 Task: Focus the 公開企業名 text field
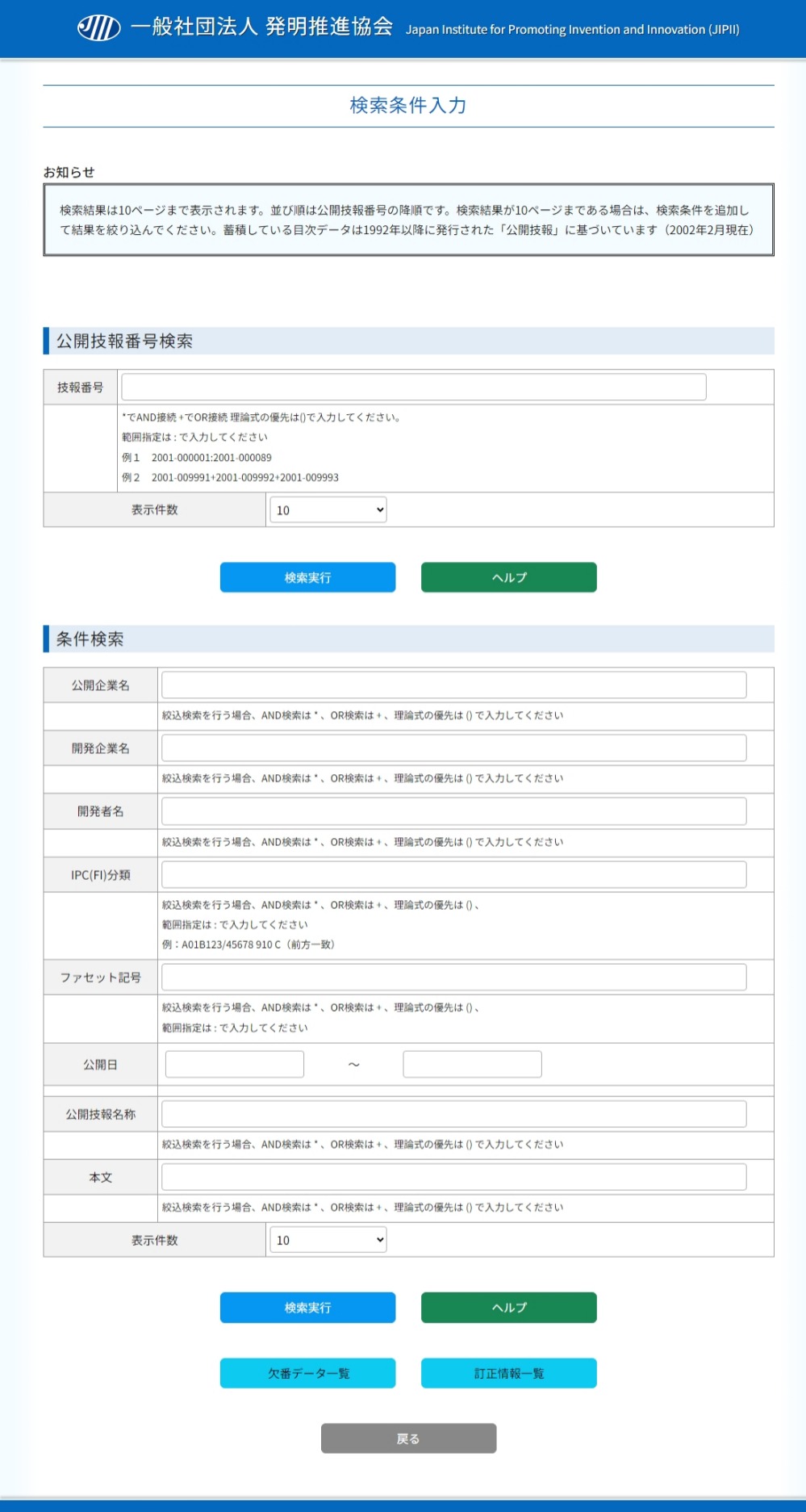[x=453, y=685]
